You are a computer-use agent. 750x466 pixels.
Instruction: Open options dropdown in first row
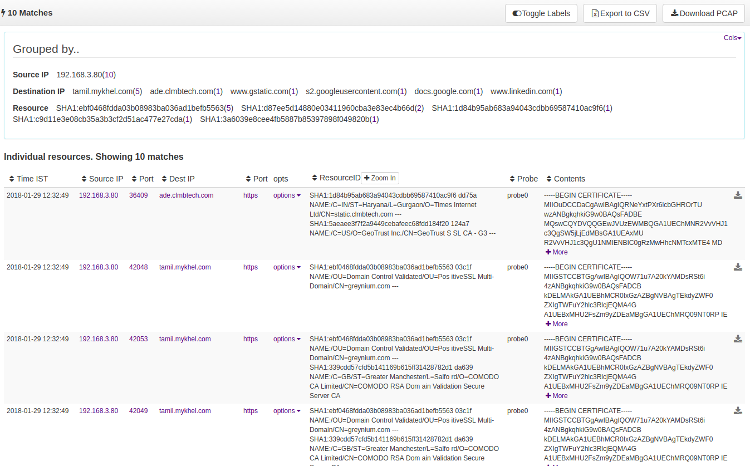[287, 196]
